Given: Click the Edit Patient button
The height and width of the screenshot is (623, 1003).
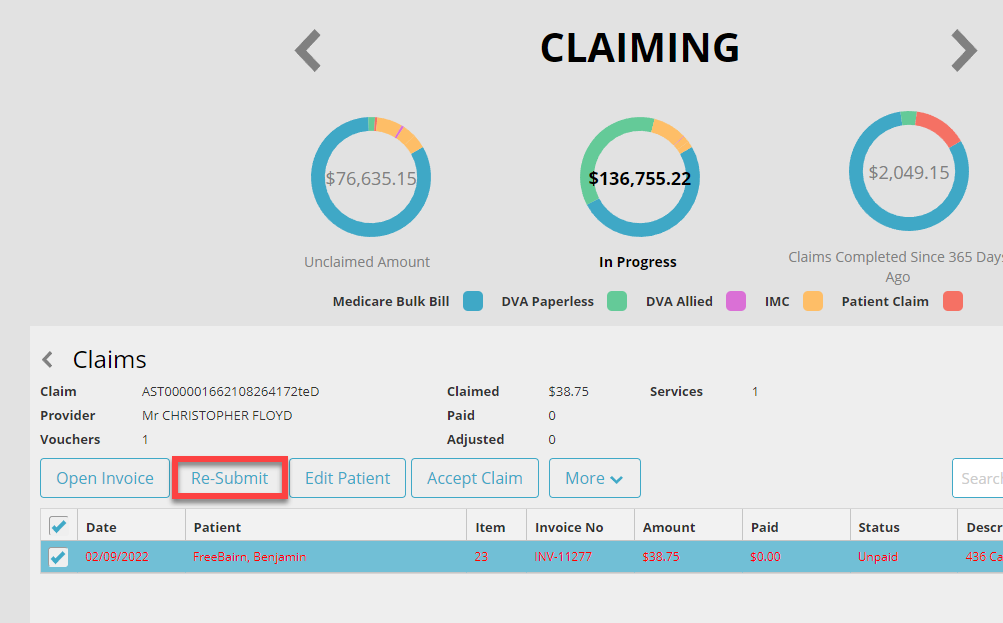Looking at the screenshot, I should tap(347, 478).
